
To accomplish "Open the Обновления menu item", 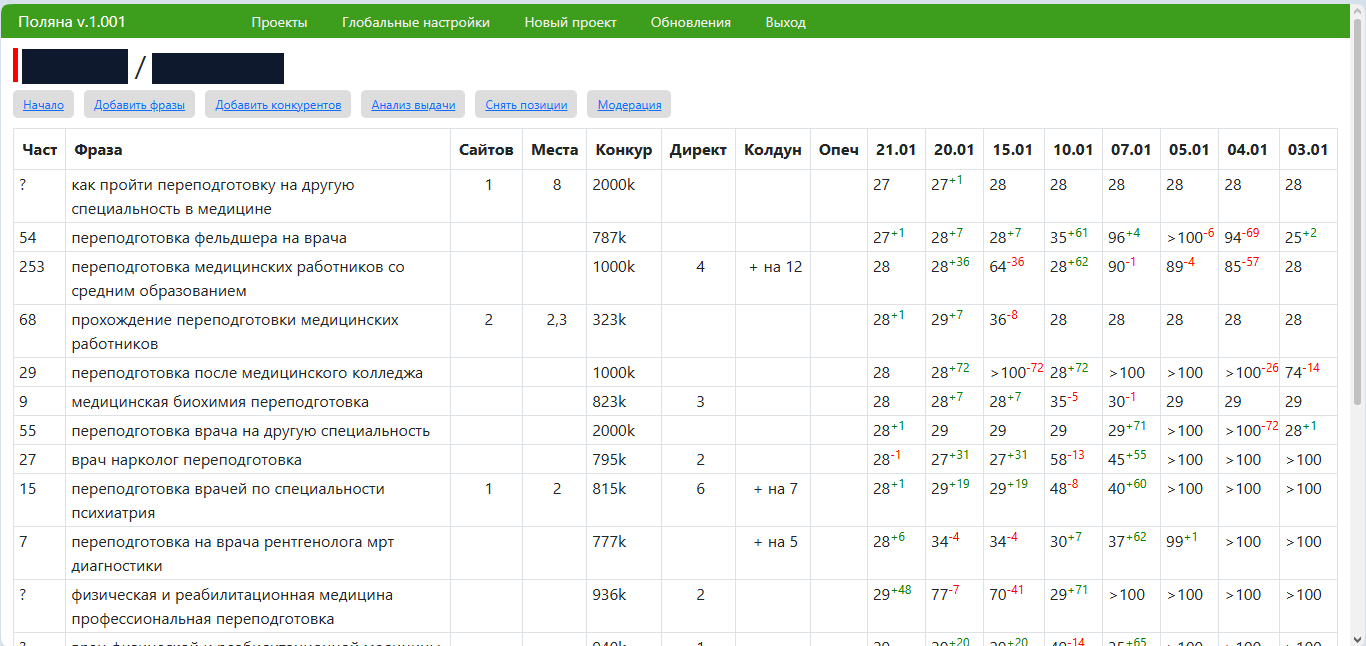I will click(690, 22).
